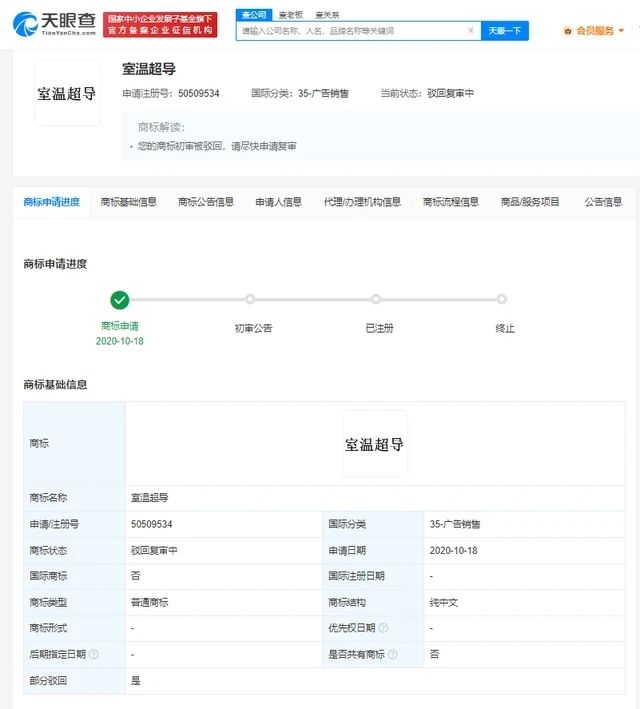640x709 pixels.
Task: Click table value 是 for 部分驳回
Action: [136, 681]
